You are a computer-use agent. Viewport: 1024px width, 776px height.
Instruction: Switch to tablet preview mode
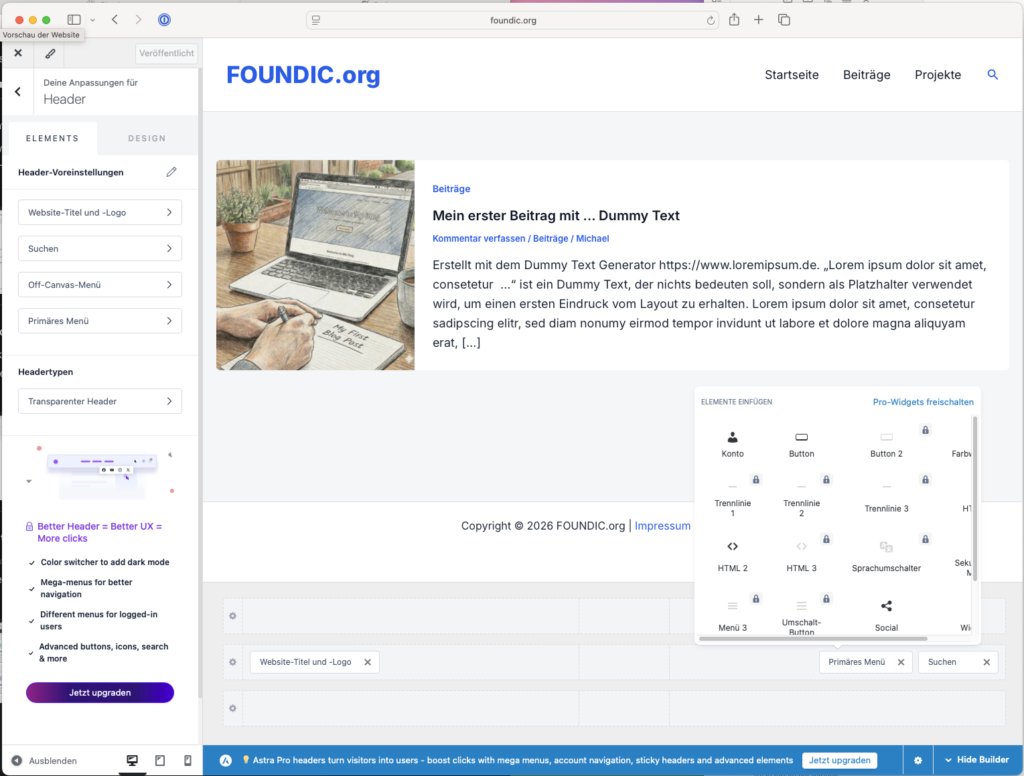(x=160, y=761)
